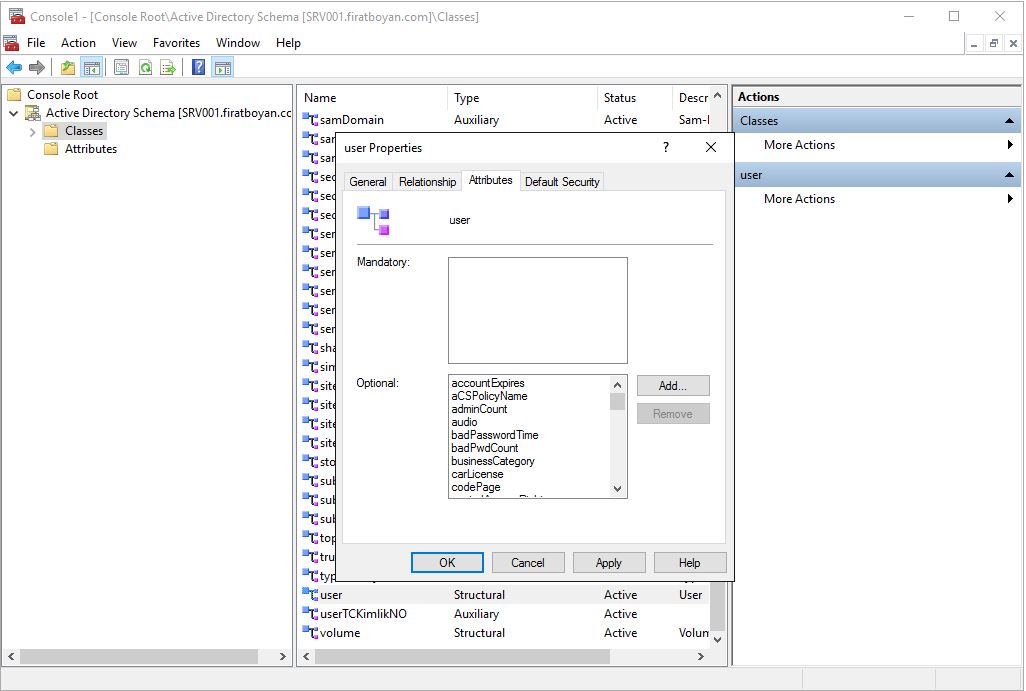Open the Action menu

pyautogui.click(x=79, y=43)
